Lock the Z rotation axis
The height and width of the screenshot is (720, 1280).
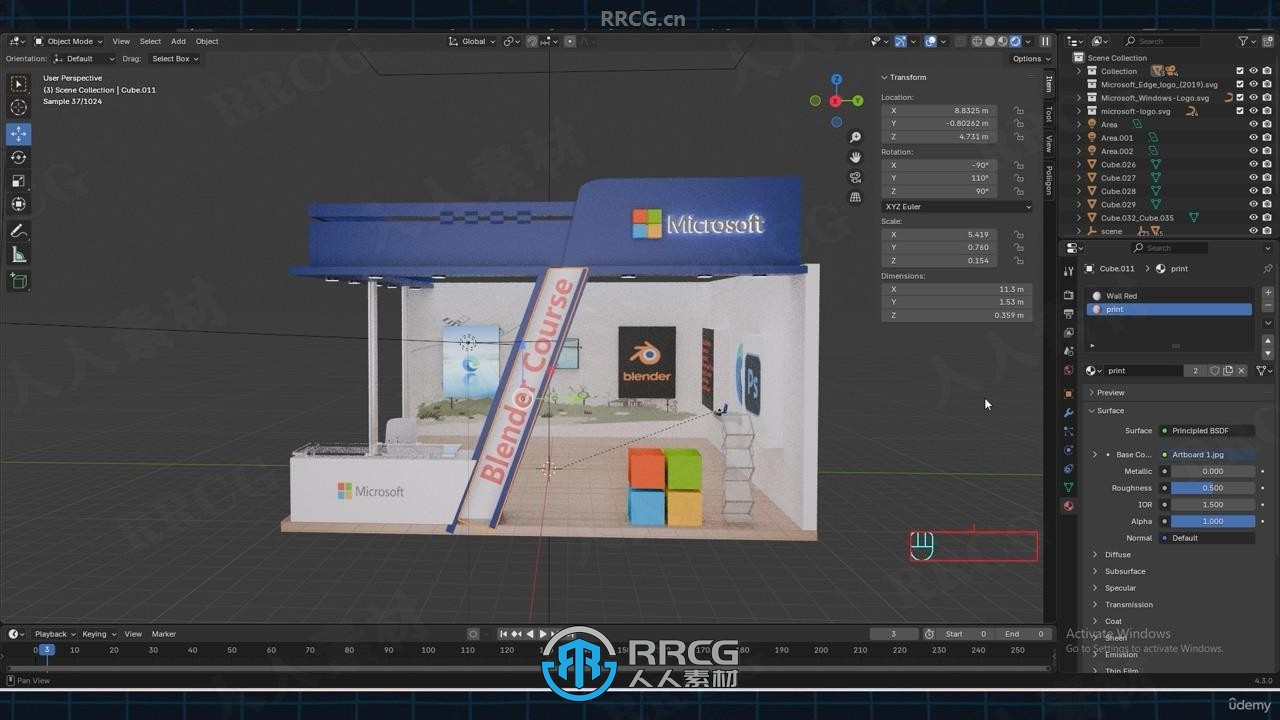coord(1018,191)
